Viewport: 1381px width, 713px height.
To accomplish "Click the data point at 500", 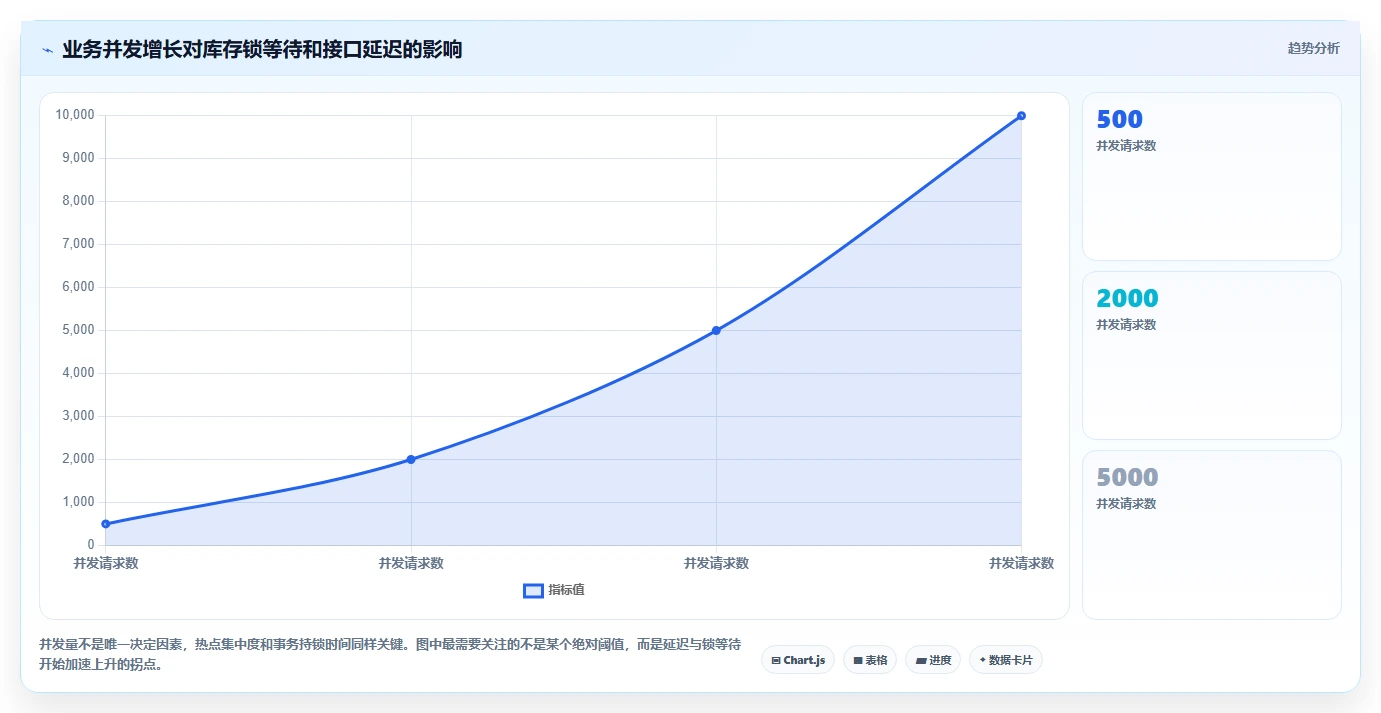I will pyautogui.click(x=105, y=524).
